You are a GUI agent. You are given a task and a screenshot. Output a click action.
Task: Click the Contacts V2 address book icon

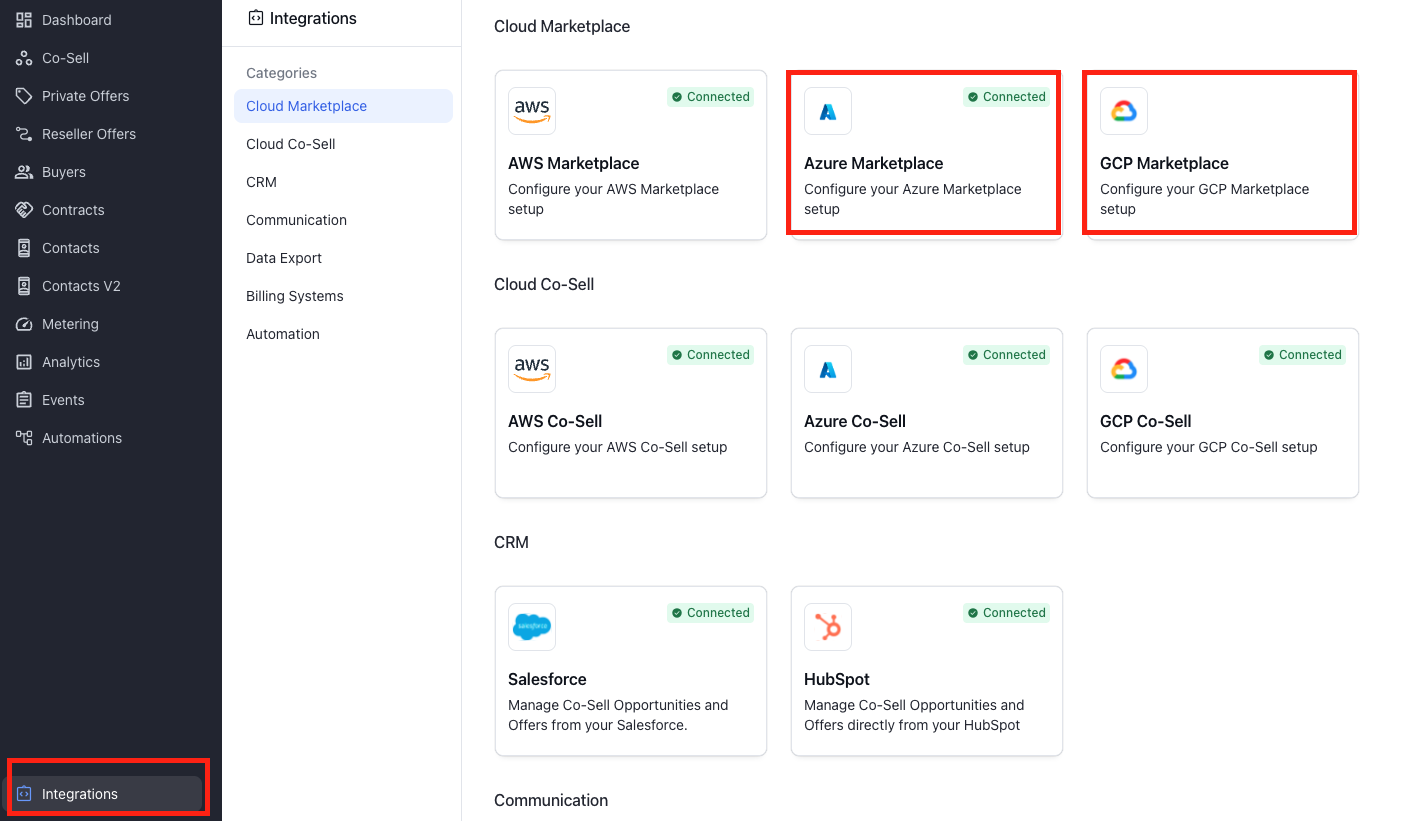(24, 286)
